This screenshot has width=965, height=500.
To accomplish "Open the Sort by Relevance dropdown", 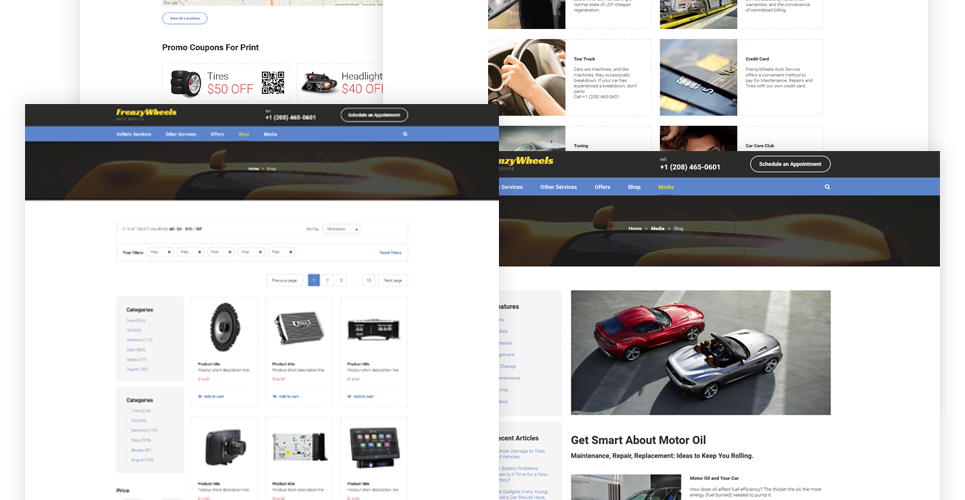I will [342, 229].
